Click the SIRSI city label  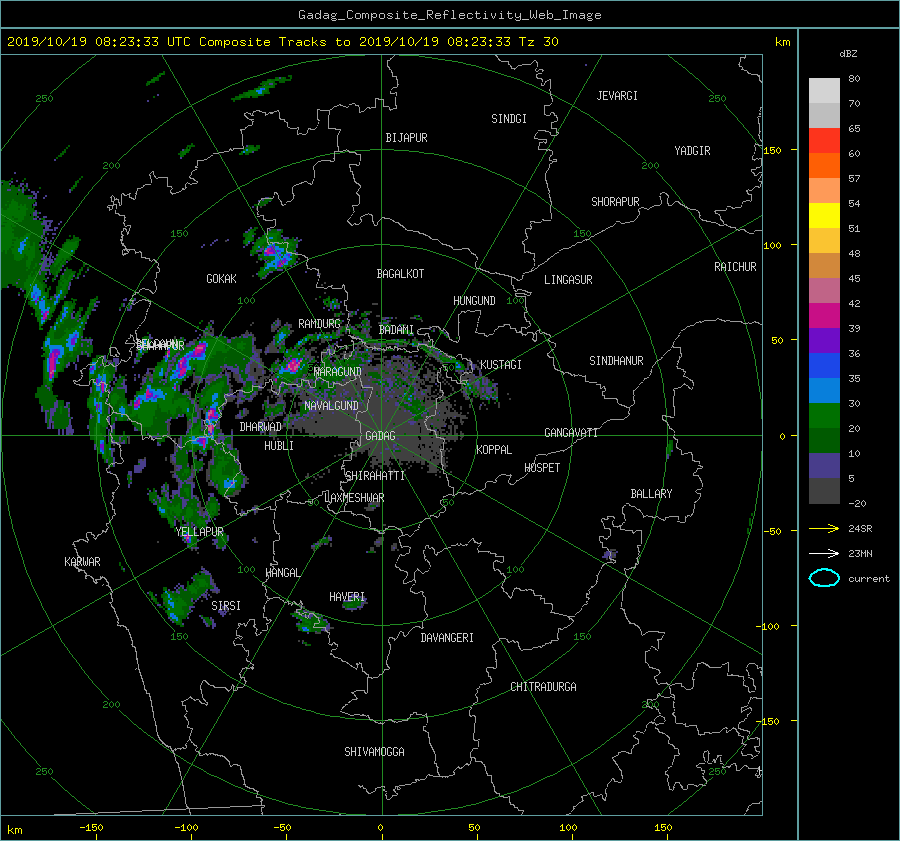(x=226, y=606)
